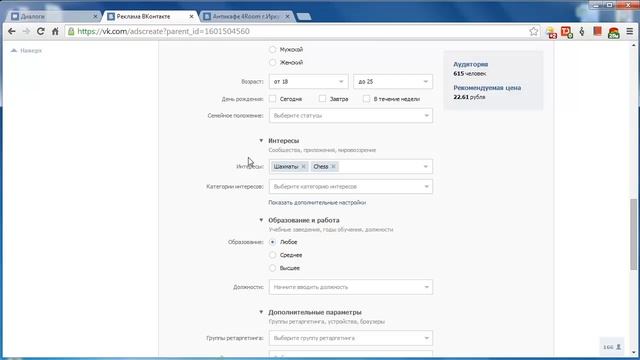Switch to the Реклама ВКонтакте tab
The image size is (640, 360).
[x=149, y=16]
